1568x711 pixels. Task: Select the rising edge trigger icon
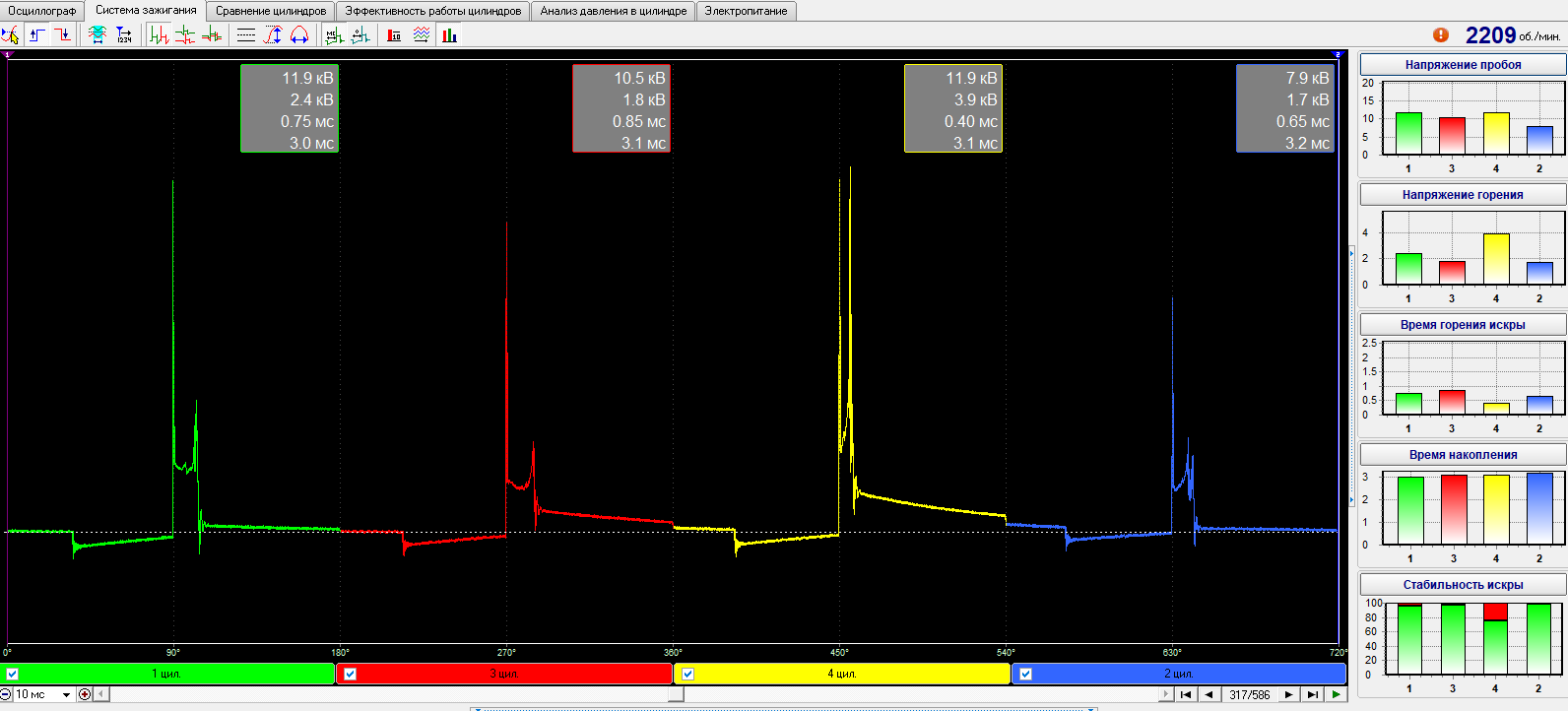pyautogui.click(x=37, y=35)
